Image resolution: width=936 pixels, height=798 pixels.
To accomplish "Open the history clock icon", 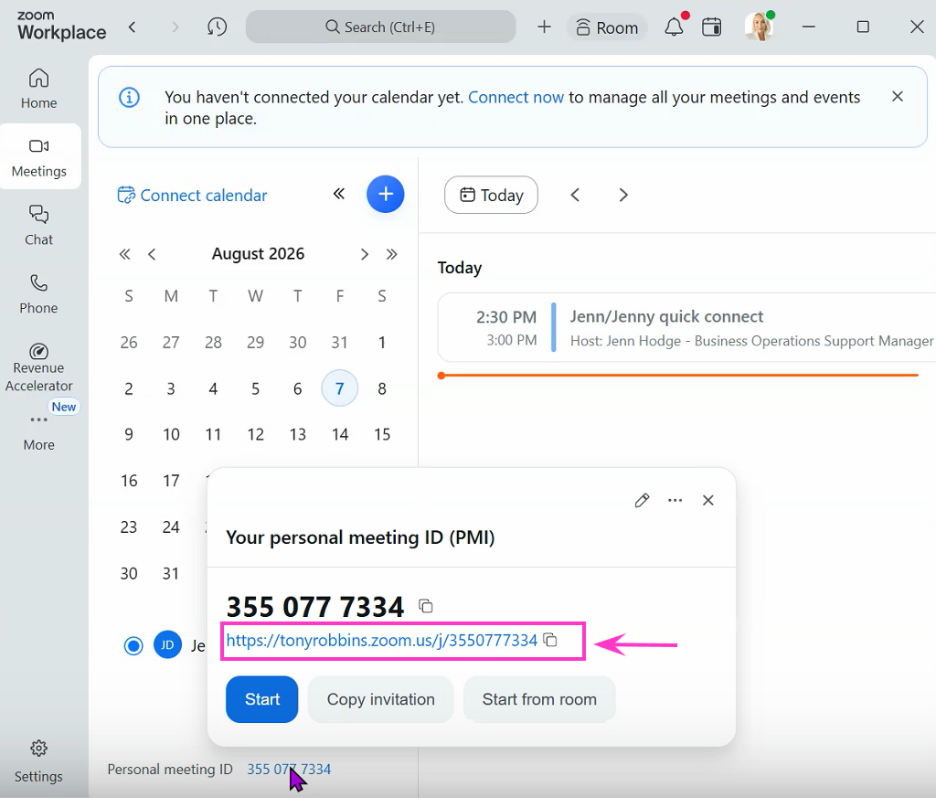I will click(217, 27).
